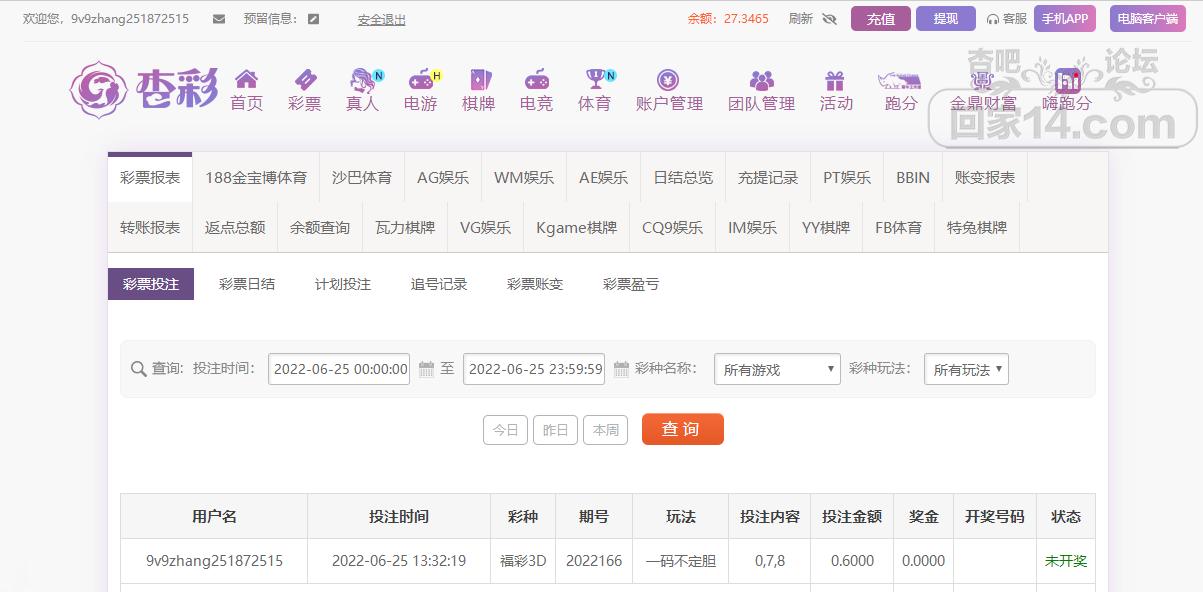Click 未开奖 status cell
This screenshot has width=1203, height=592.
click(x=1066, y=561)
